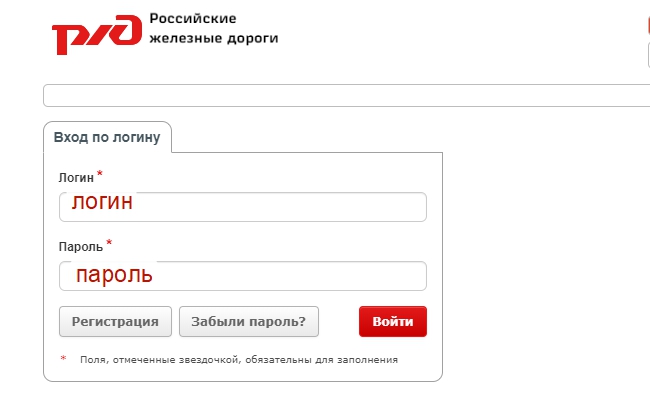
Task: Click the 'Пароль' field label
Action: (80, 246)
